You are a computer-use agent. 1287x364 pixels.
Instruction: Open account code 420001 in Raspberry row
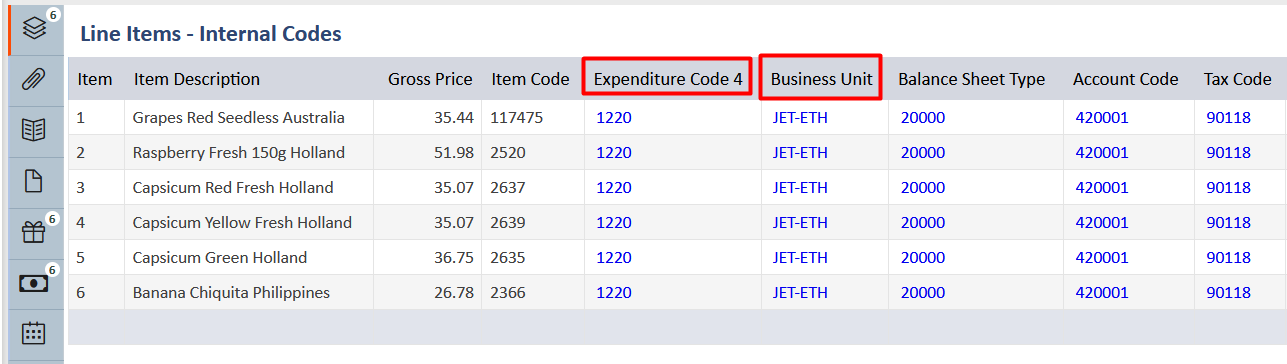(1101, 153)
